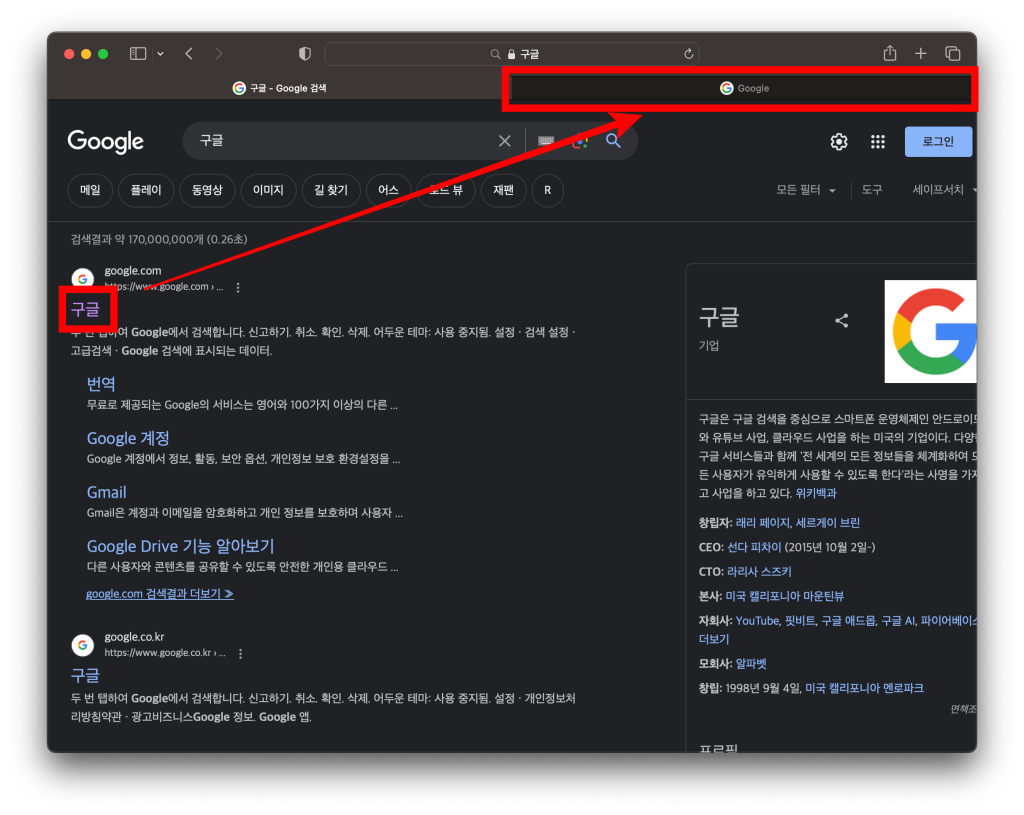Select the 어스 filter chip
The height and width of the screenshot is (815, 1024).
point(388,190)
